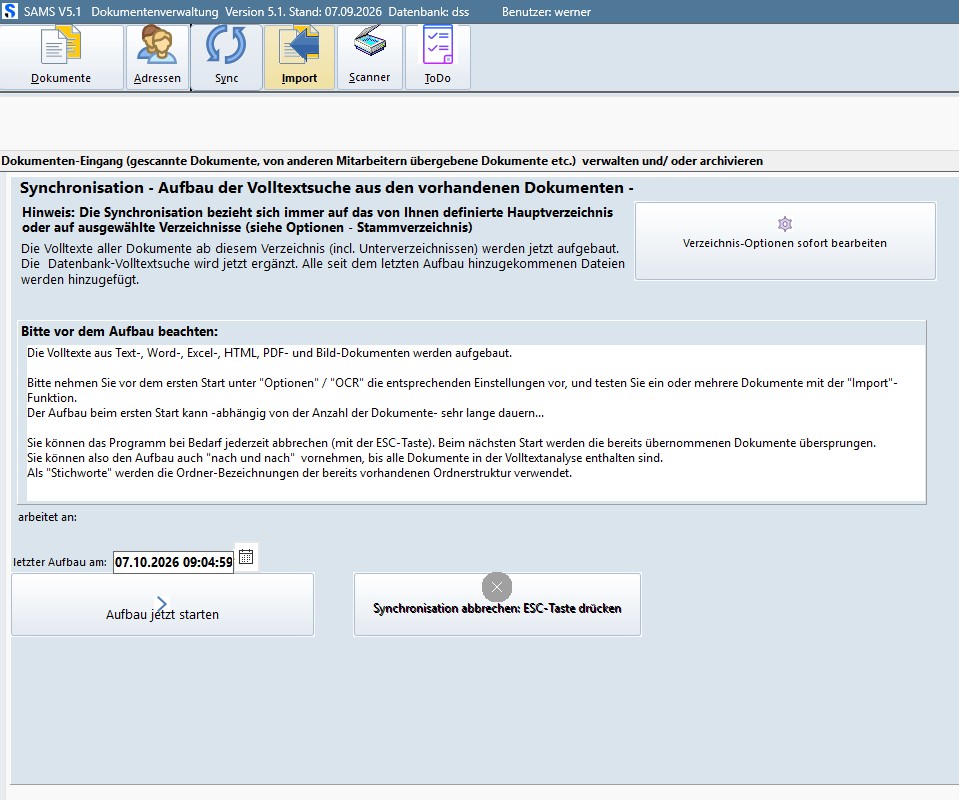959x800 pixels.
Task: Click the Dokumenten-Eingang description bar text
Action: click(382, 161)
